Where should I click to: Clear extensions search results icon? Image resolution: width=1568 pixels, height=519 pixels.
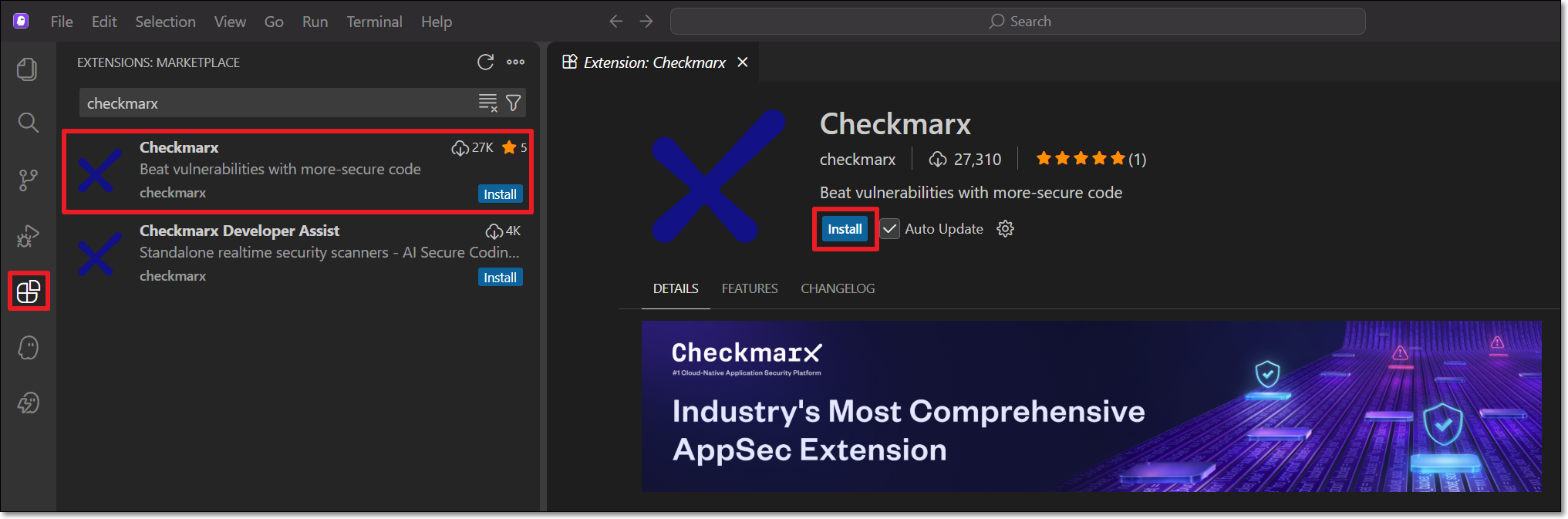(x=488, y=103)
